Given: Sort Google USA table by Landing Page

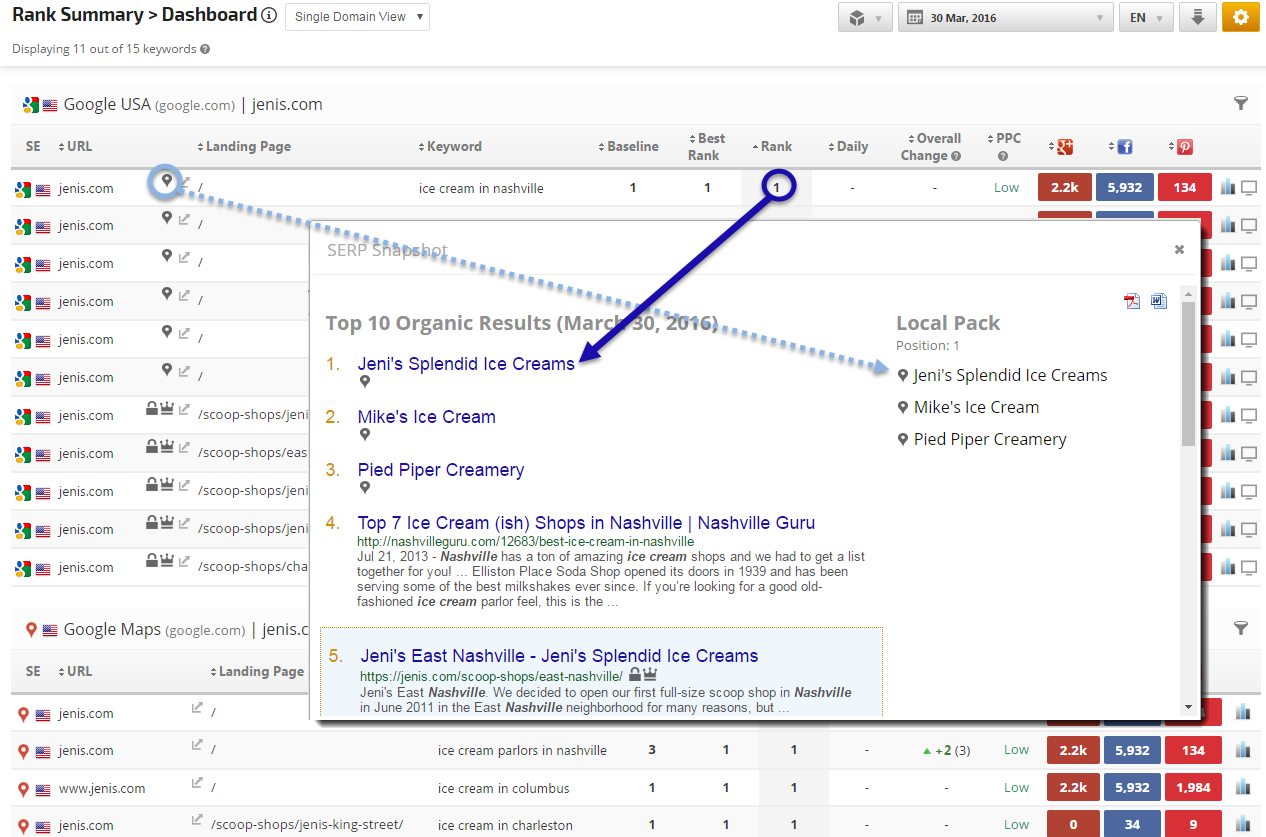Looking at the screenshot, I should point(244,146).
